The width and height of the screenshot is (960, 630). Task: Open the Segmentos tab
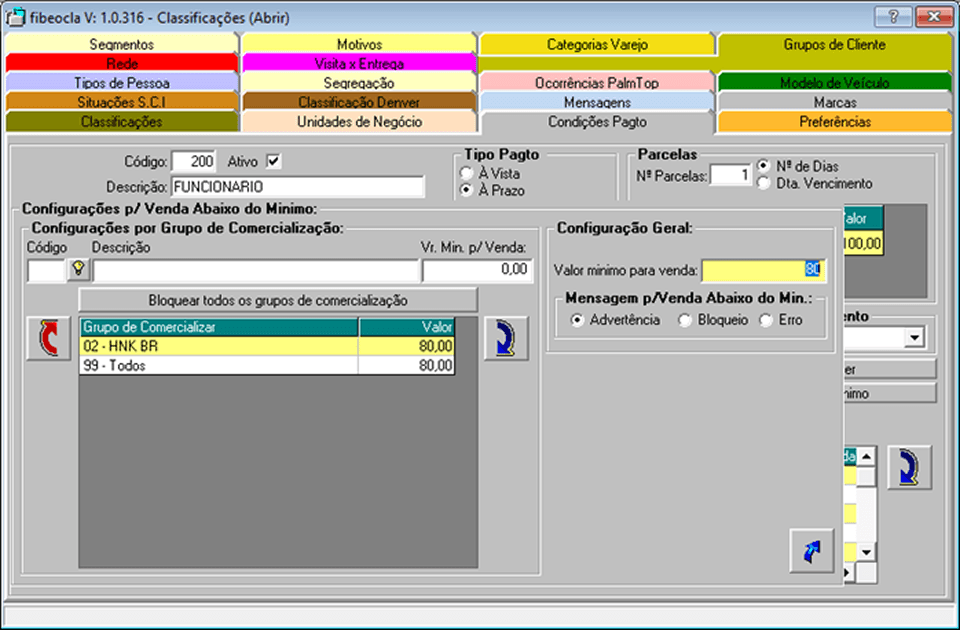pos(121,44)
